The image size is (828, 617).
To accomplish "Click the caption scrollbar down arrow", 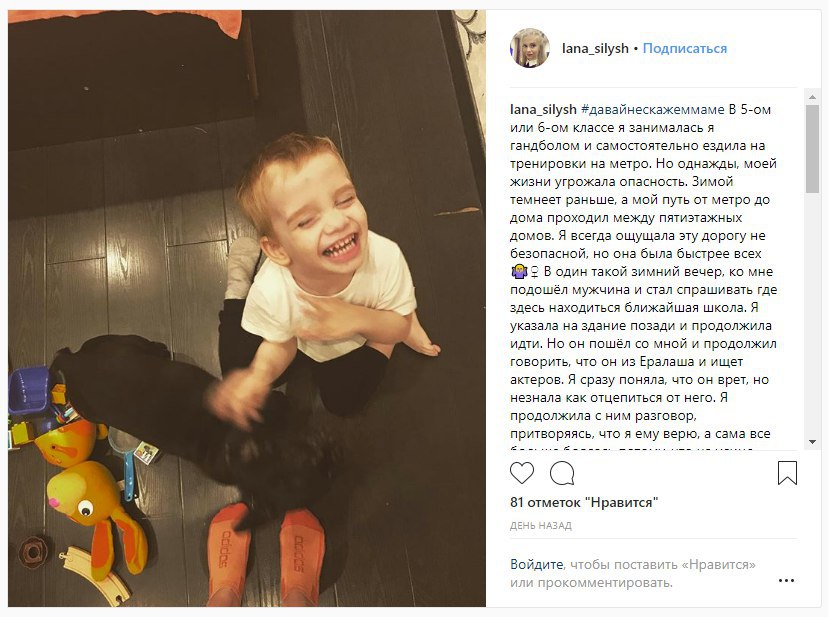I will click(x=812, y=442).
